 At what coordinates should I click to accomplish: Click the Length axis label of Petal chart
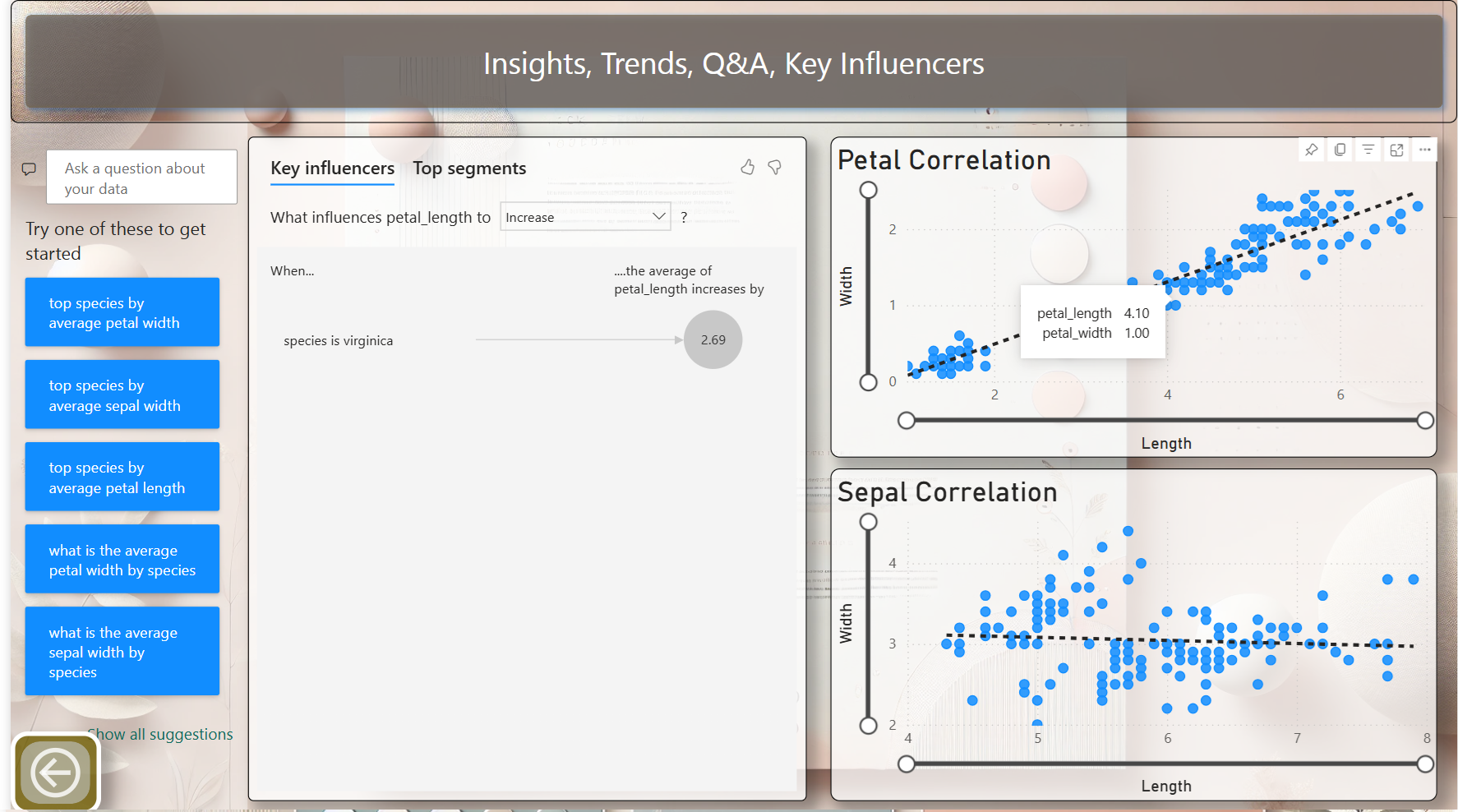1166,443
